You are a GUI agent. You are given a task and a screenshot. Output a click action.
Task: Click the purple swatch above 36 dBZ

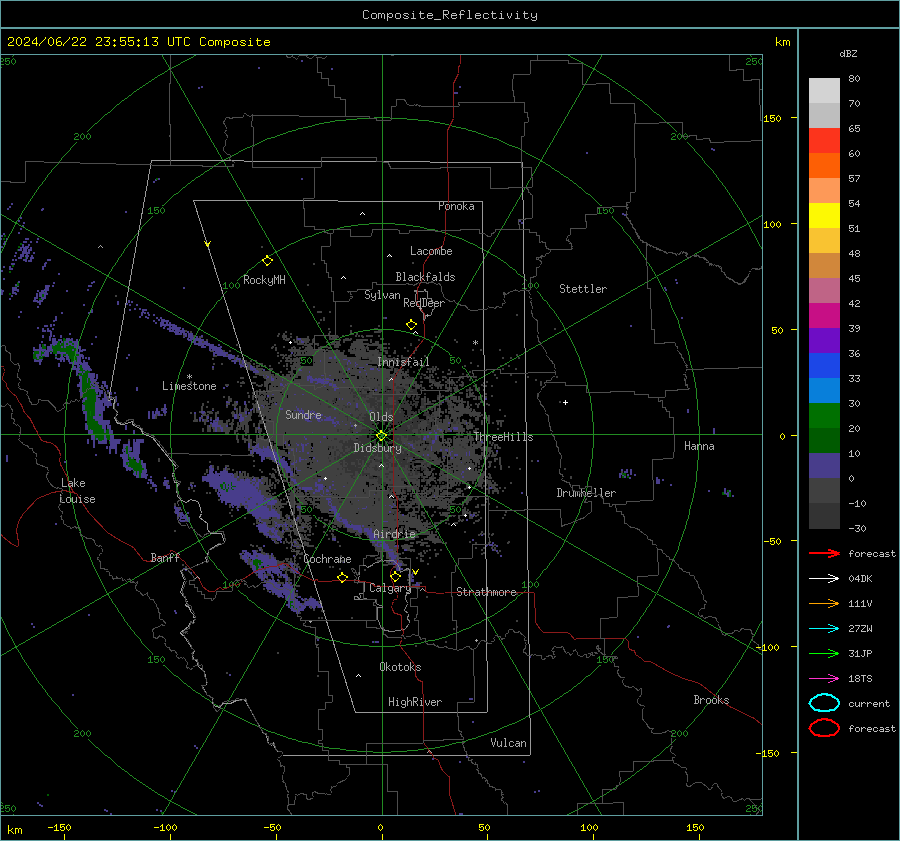tap(824, 340)
